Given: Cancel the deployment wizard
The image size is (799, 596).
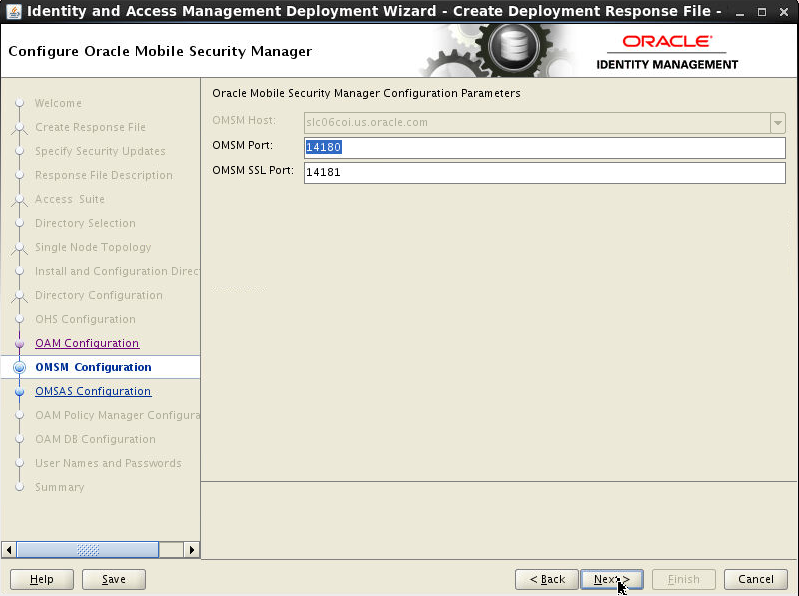Looking at the screenshot, I should [x=756, y=579].
